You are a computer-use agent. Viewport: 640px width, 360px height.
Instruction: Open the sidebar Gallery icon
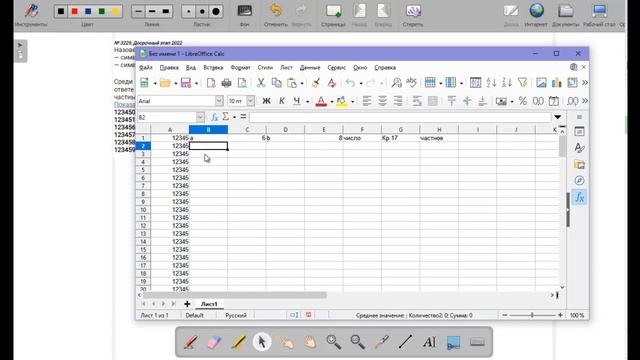click(579, 164)
